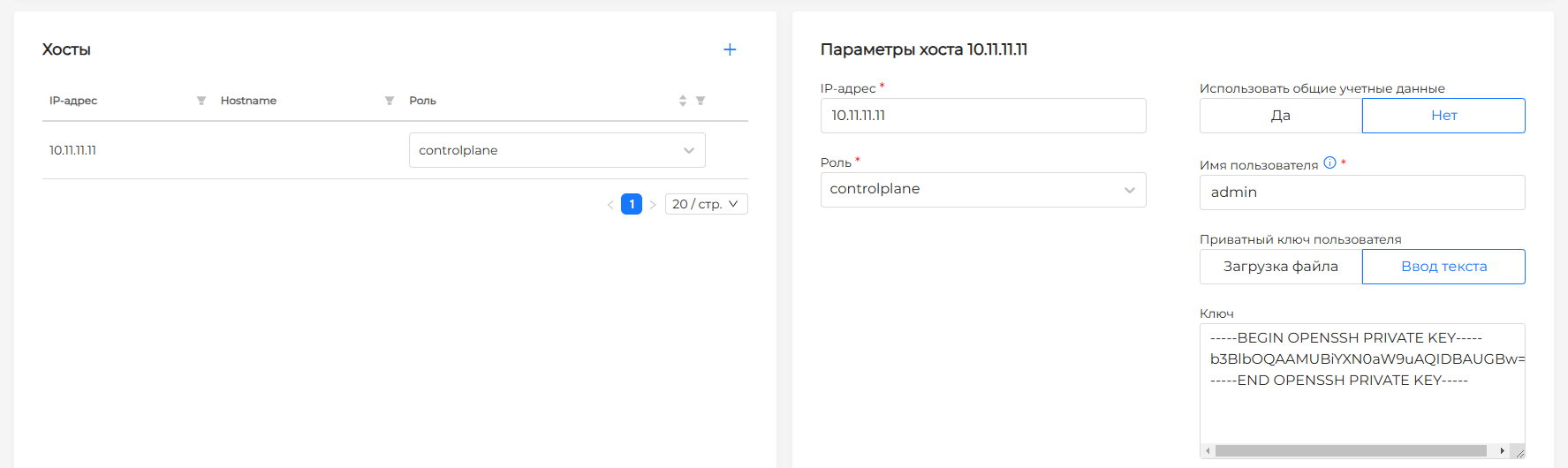Open the IP-адрес column filter

click(201, 101)
